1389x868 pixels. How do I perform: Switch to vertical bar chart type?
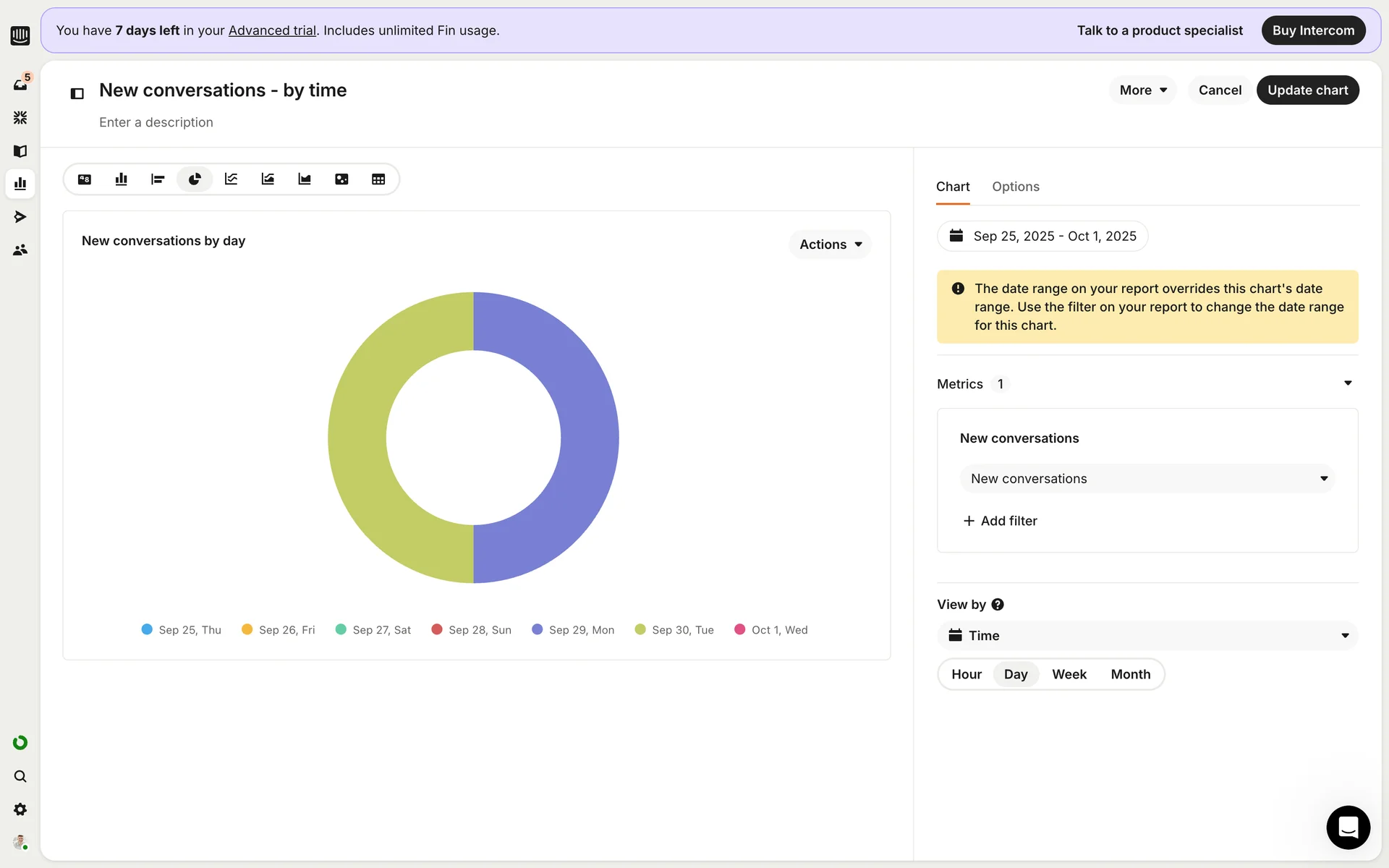click(x=122, y=179)
